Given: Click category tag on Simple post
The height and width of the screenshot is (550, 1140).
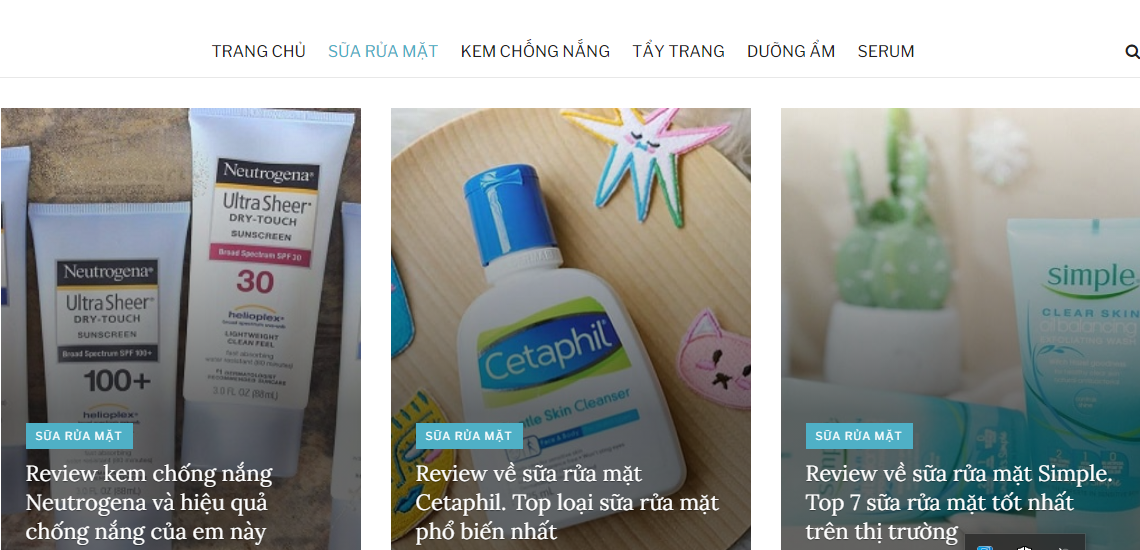Looking at the screenshot, I should click(x=859, y=436).
